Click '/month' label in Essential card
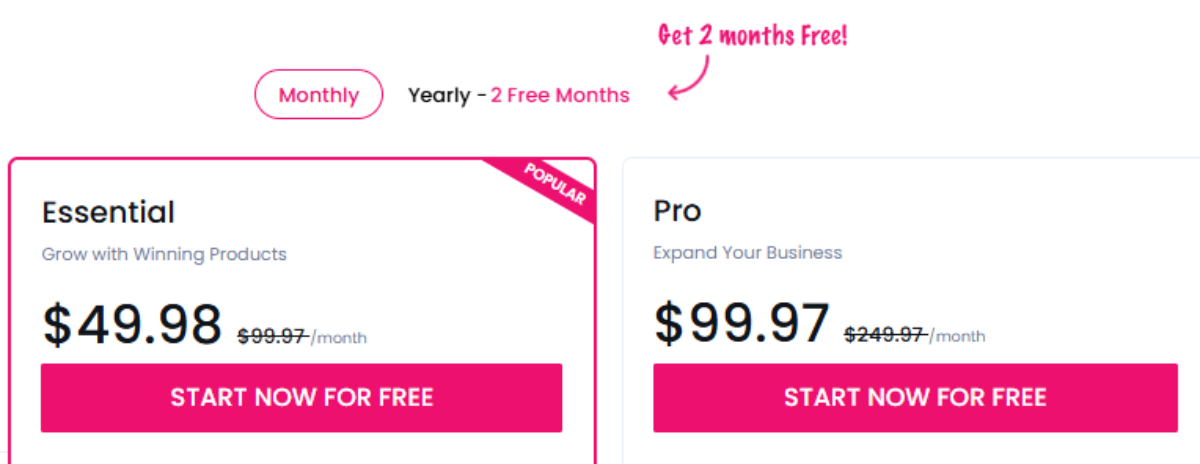1200x464 pixels. pos(338,338)
